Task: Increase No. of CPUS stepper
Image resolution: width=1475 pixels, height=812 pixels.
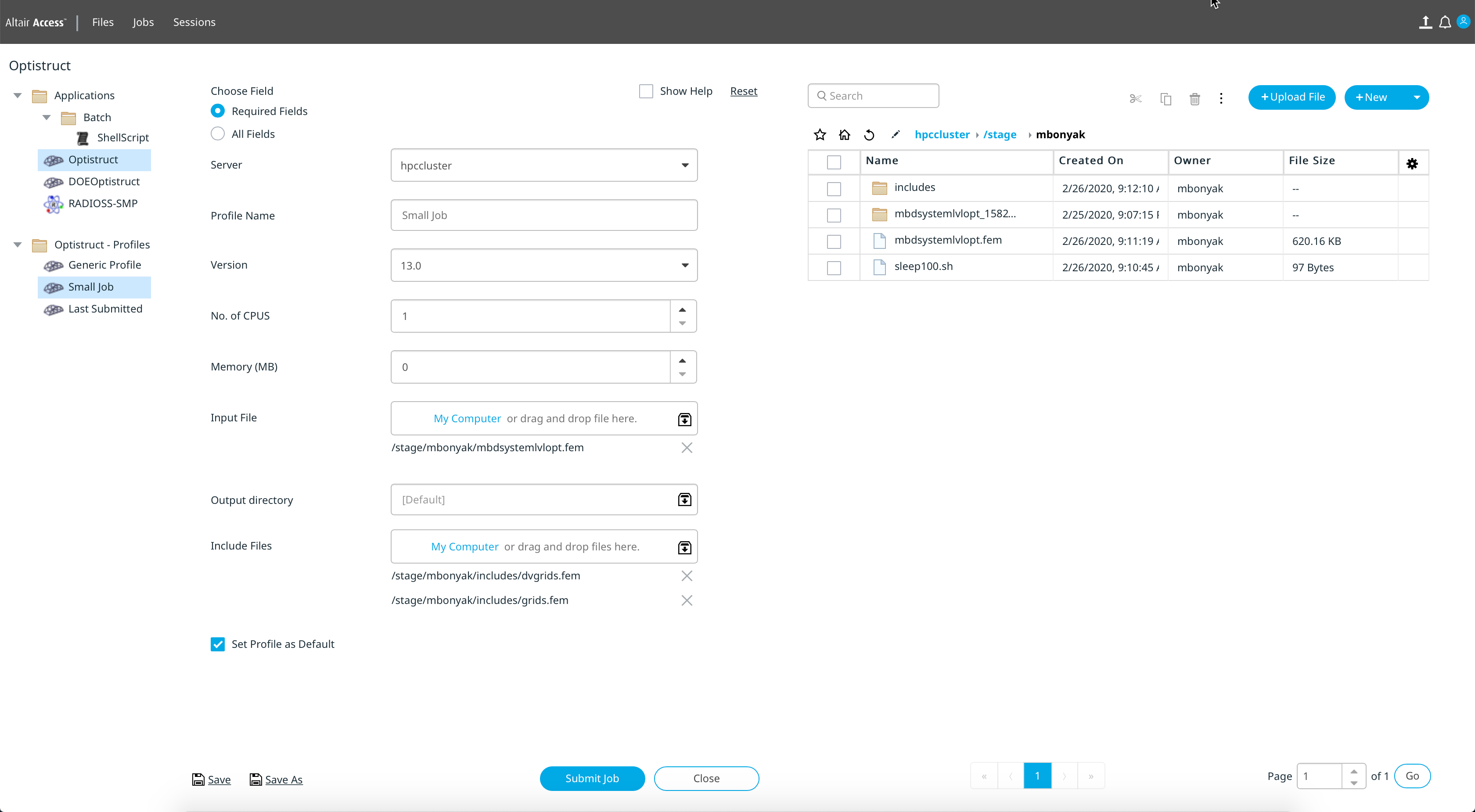Action: click(x=682, y=310)
